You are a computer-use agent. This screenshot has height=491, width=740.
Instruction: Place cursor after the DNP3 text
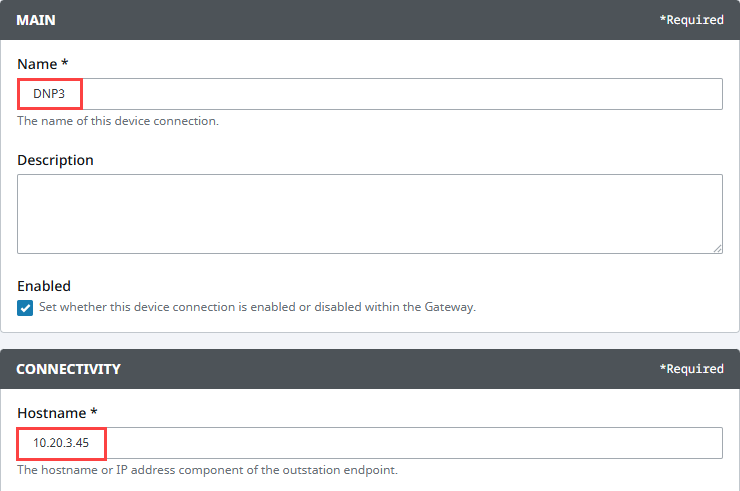66,94
